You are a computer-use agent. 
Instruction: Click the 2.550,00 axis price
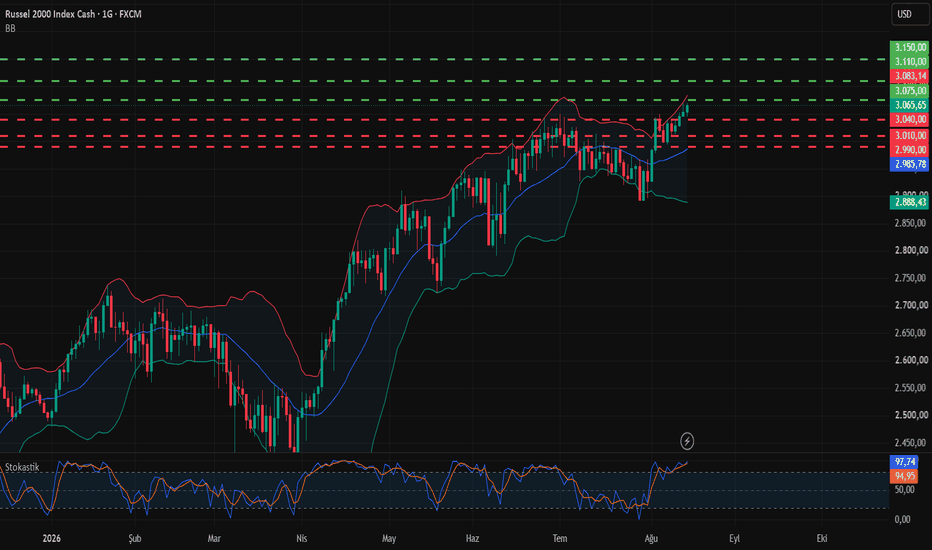[911, 387]
